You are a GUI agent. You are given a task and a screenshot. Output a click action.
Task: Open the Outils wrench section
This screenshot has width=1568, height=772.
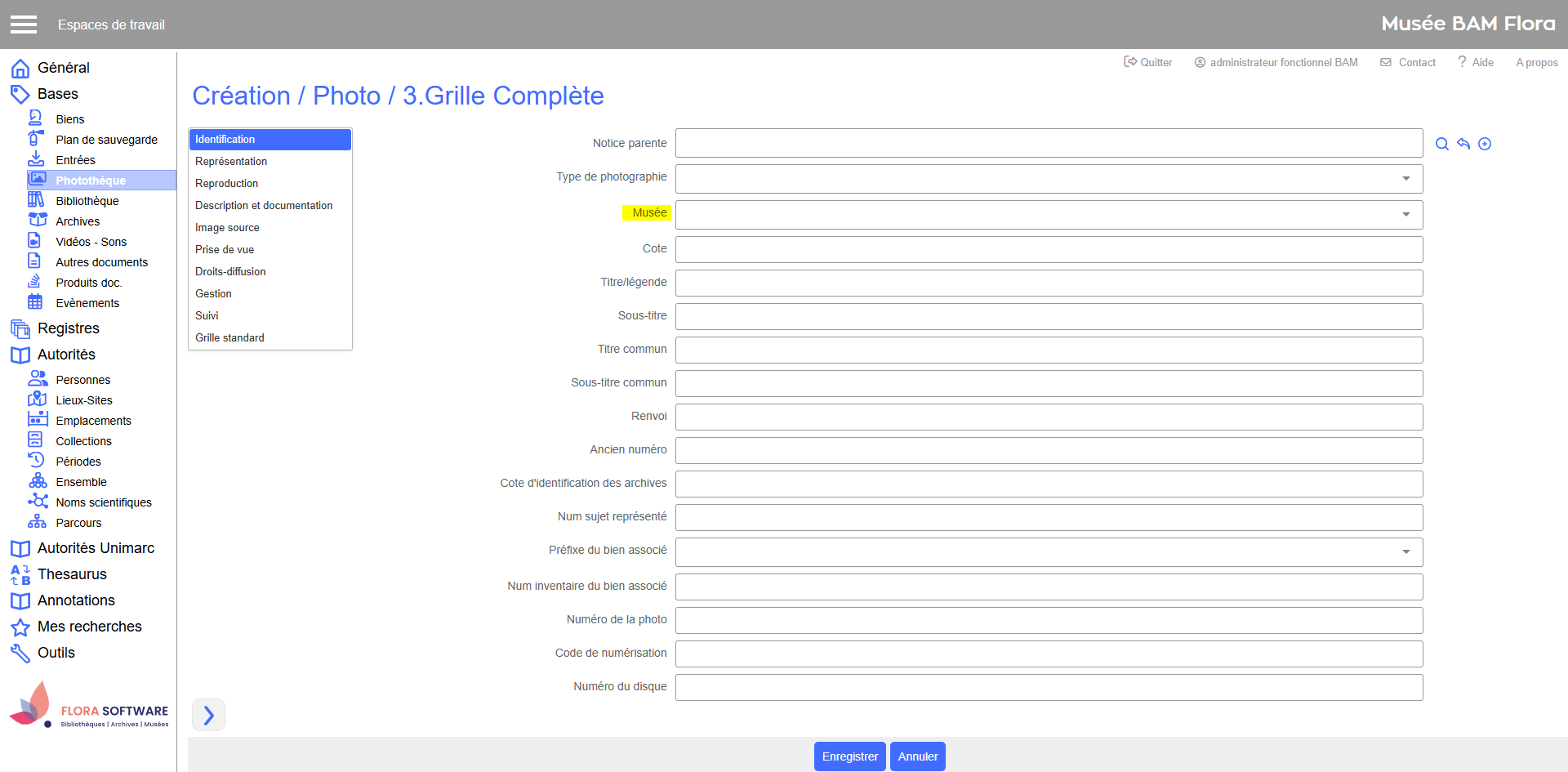(x=56, y=653)
